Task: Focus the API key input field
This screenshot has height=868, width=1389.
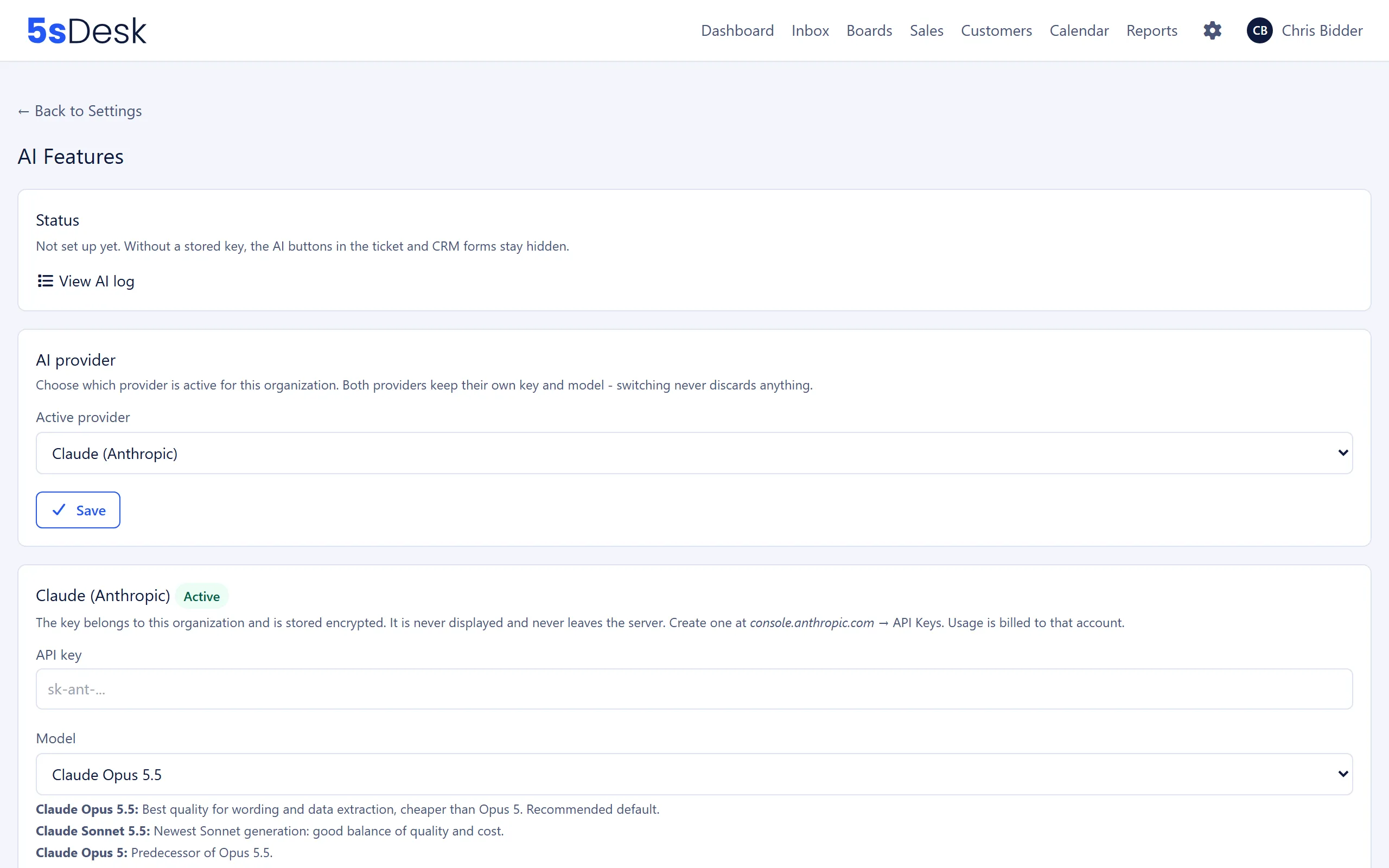Action: tap(694, 688)
